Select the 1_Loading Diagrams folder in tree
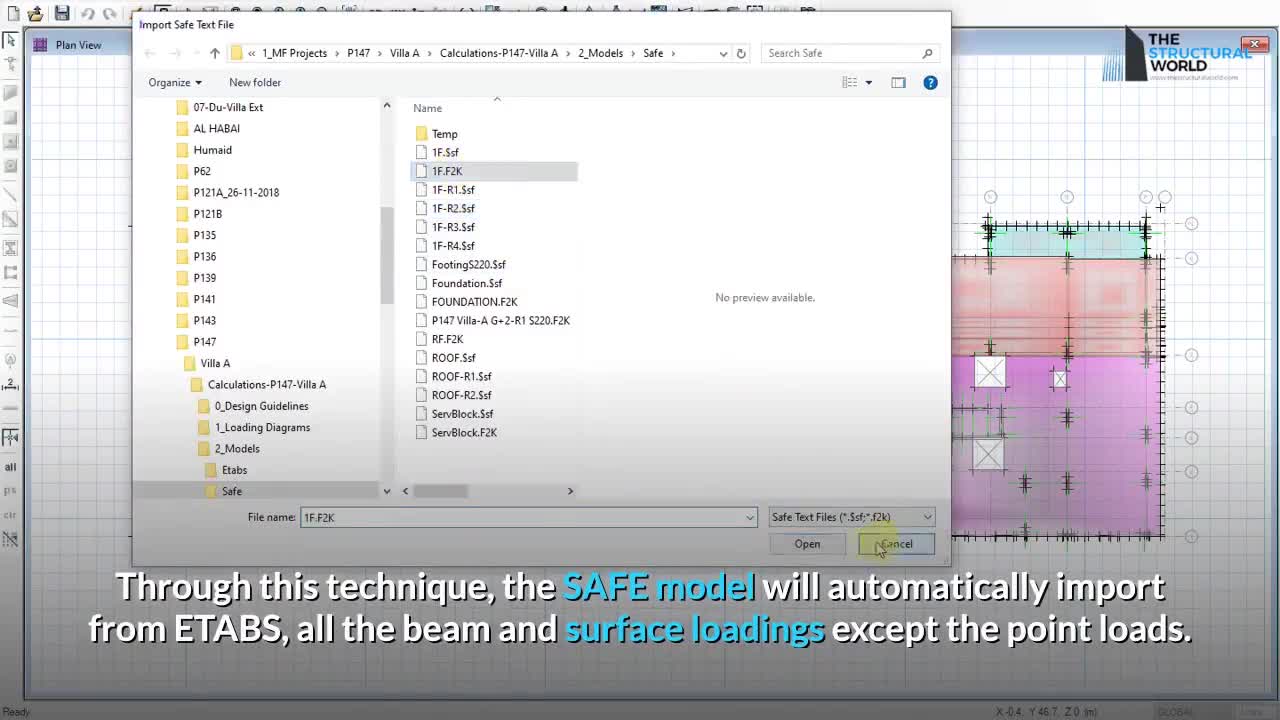 [262, 427]
